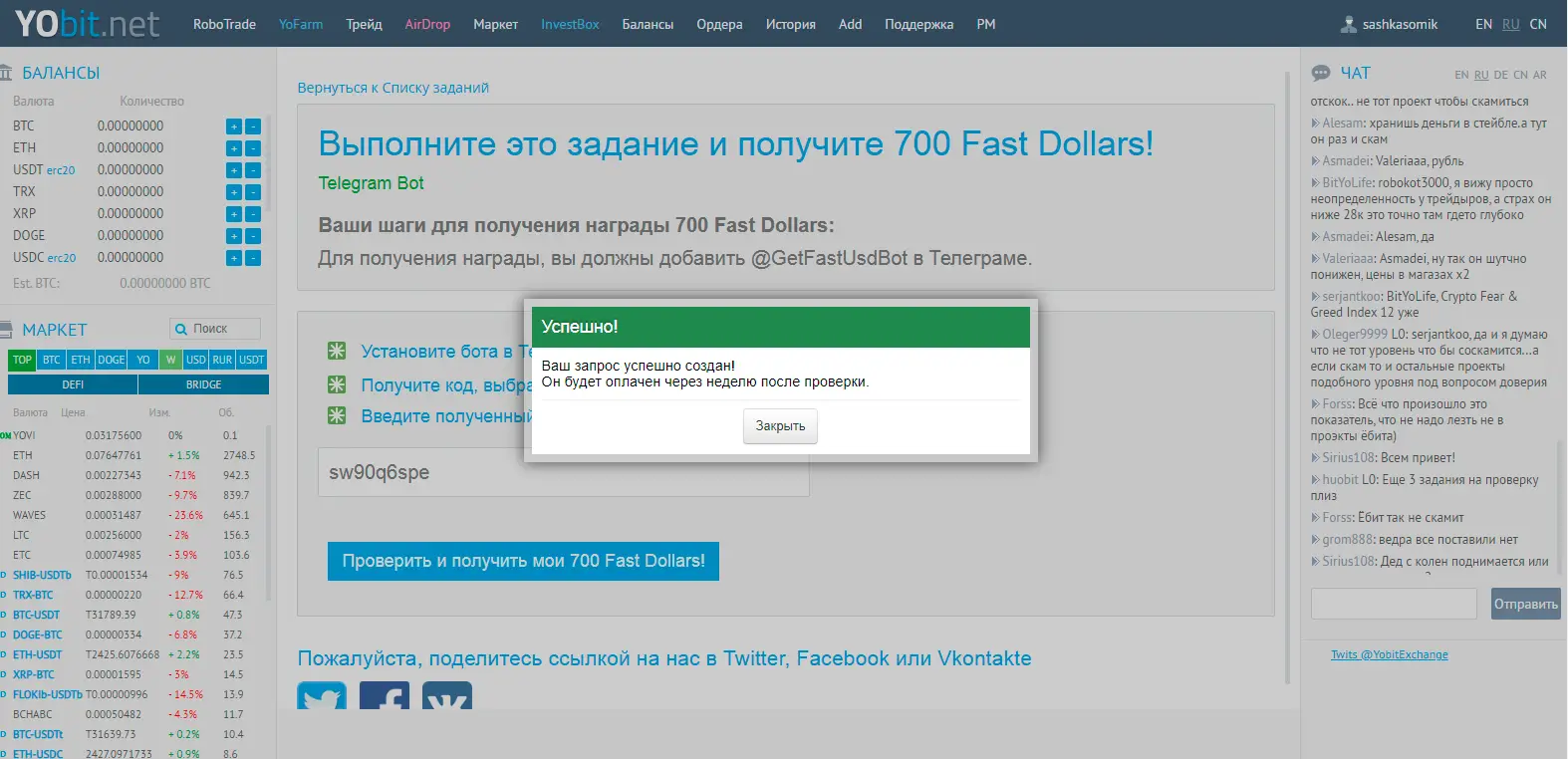
Task: Select the RUR market tab
Action: 222,360
